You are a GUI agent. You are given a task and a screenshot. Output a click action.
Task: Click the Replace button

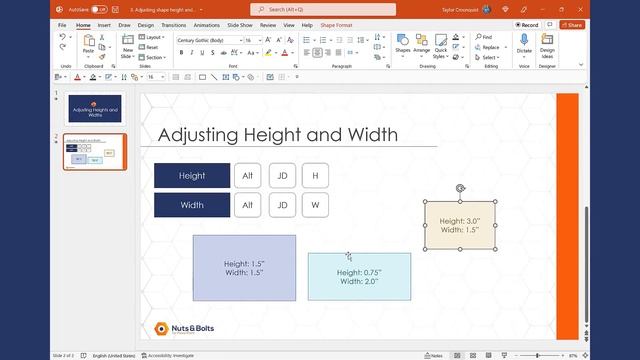(487, 47)
